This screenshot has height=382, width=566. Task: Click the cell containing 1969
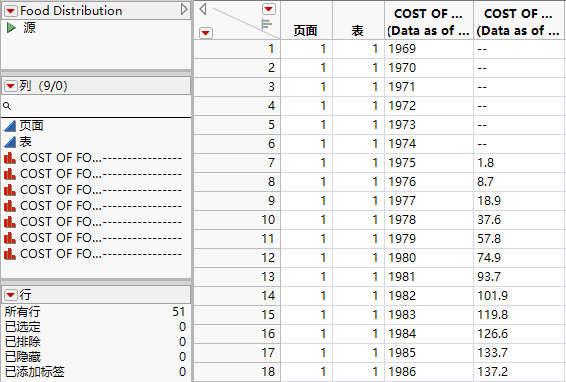(429, 49)
